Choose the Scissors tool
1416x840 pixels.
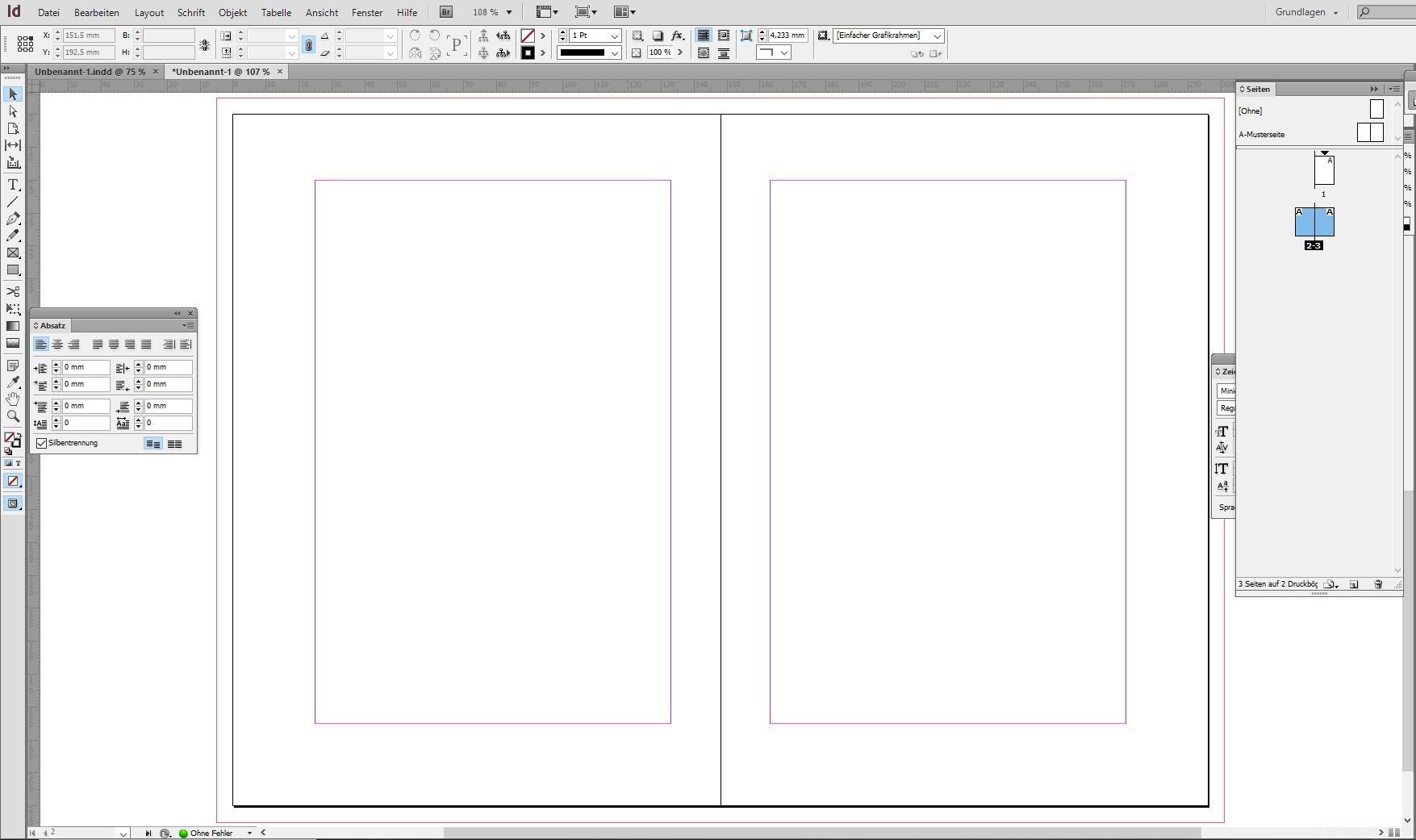coord(13,291)
